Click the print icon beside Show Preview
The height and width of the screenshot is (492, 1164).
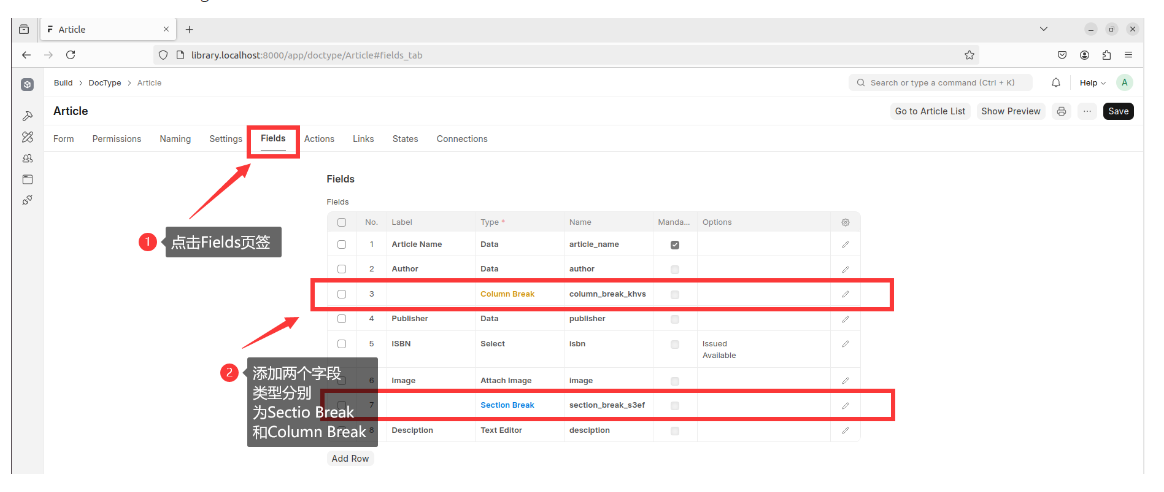1062,111
